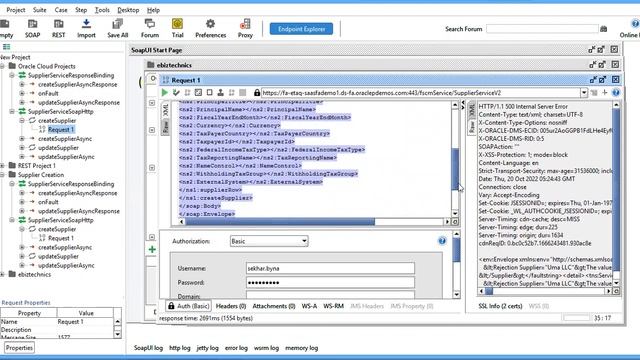This screenshot has height=360, width=640.
Task: Submit request with green play icon
Action: [x=164, y=93]
